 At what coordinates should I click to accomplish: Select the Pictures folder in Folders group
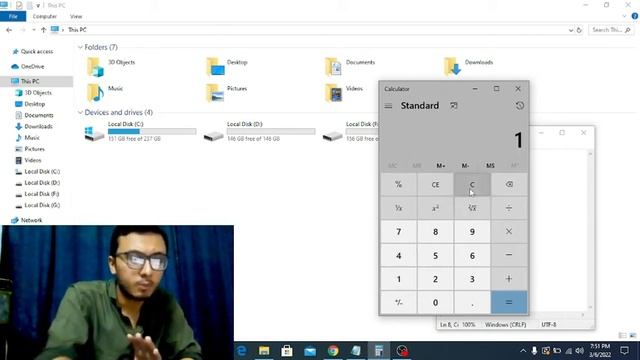[227, 93]
